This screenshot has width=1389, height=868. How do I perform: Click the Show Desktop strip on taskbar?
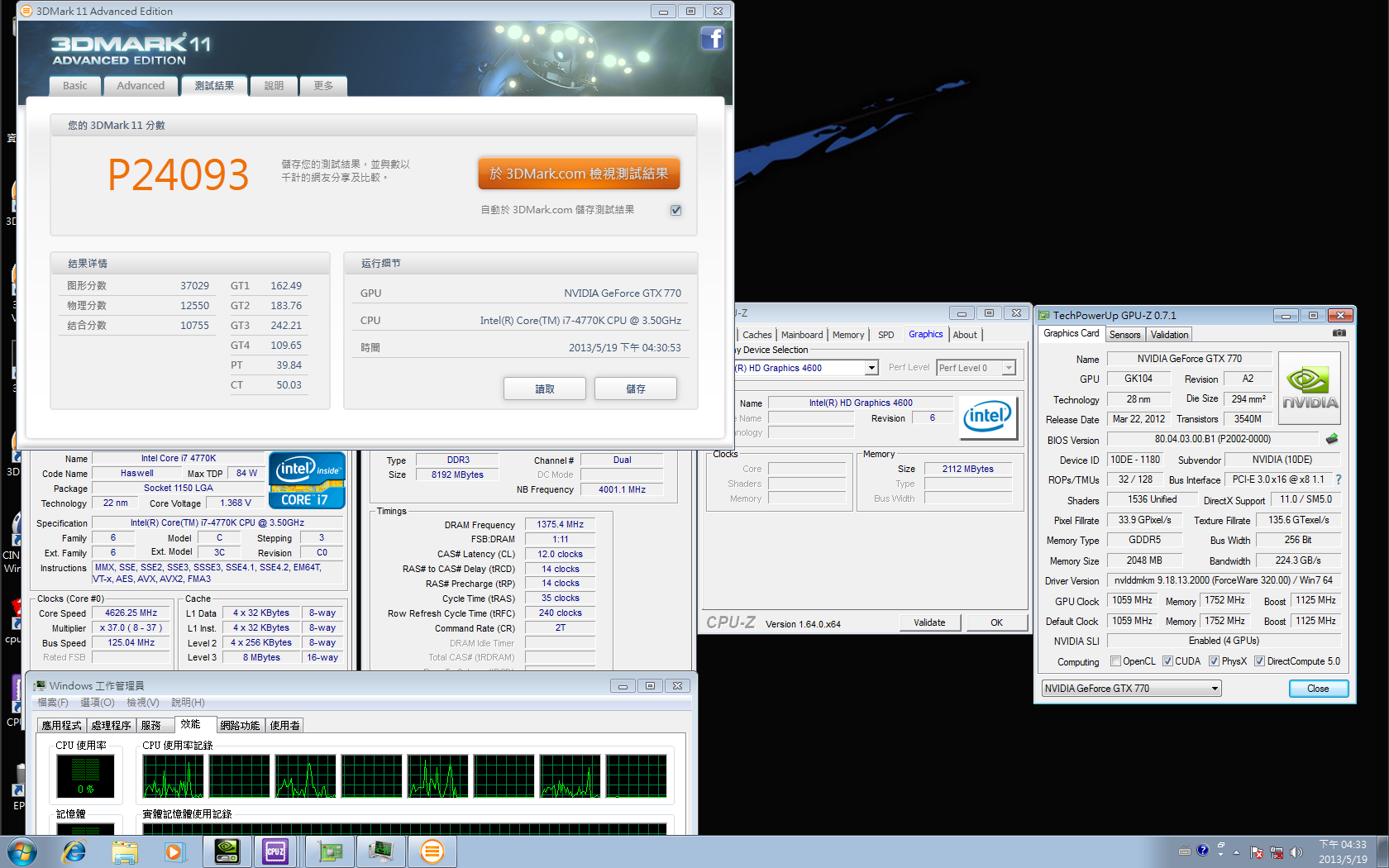click(x=1382, y=851)
